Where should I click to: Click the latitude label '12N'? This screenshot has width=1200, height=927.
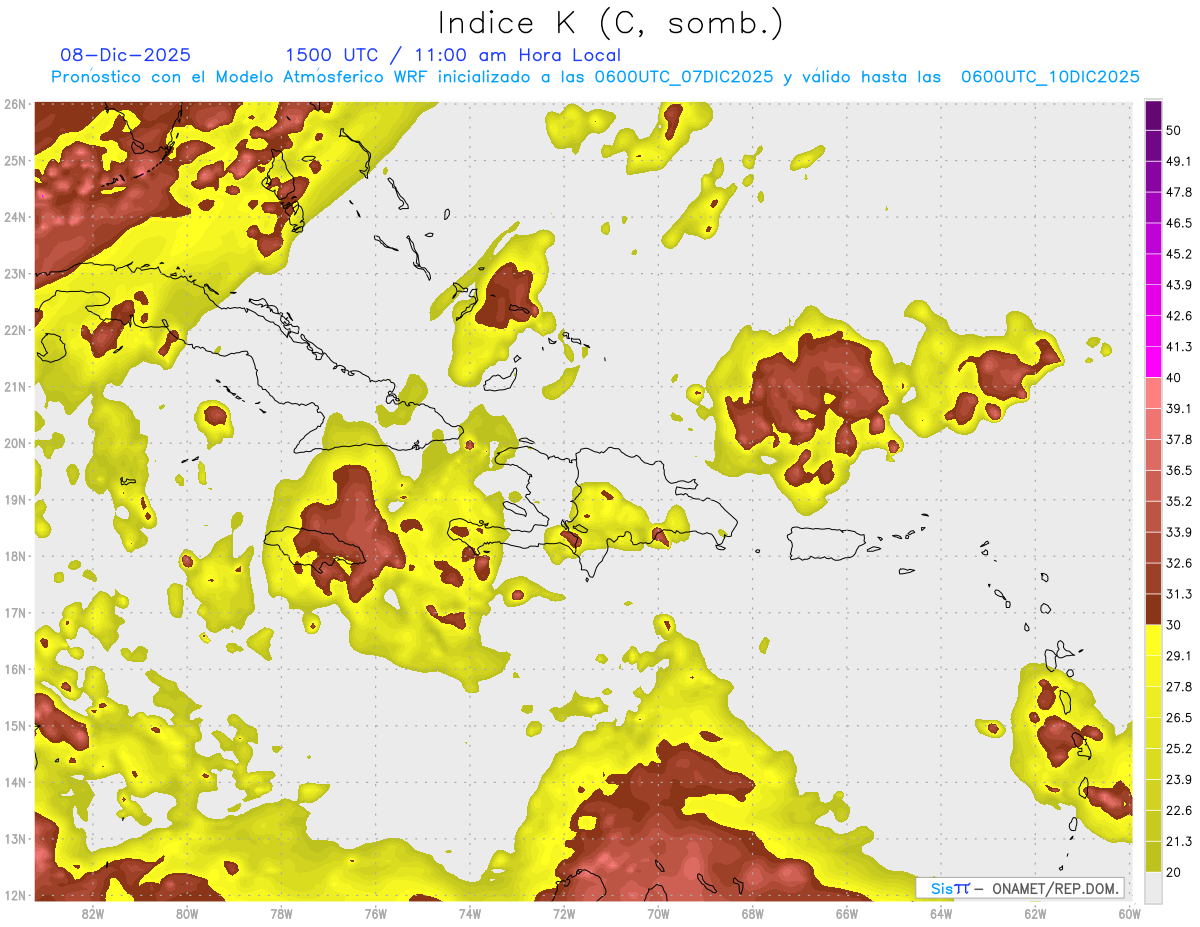15,895
